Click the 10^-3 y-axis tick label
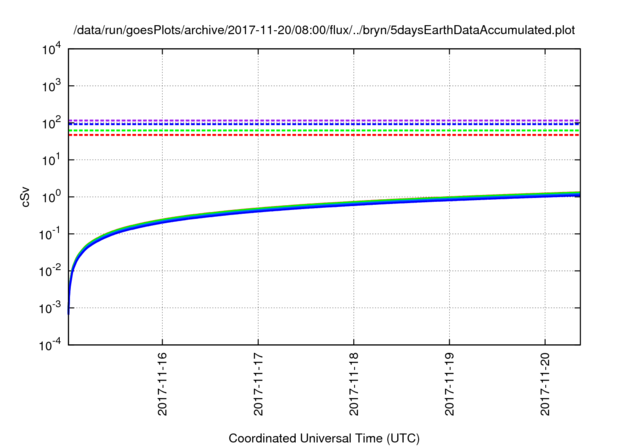The width and height of the screenshot is (640, 448). (50, 308)
